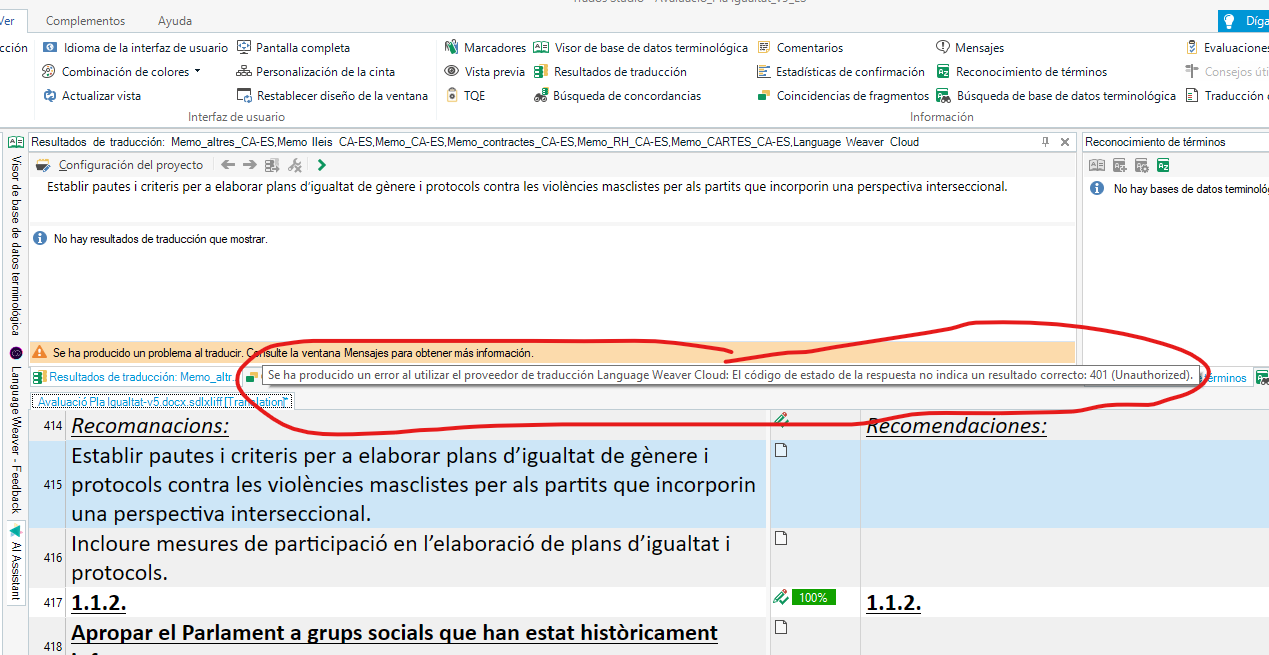Pin the Resultados de traducción panel
The image size is (1269, 655).
click(x=1046, y=142)
